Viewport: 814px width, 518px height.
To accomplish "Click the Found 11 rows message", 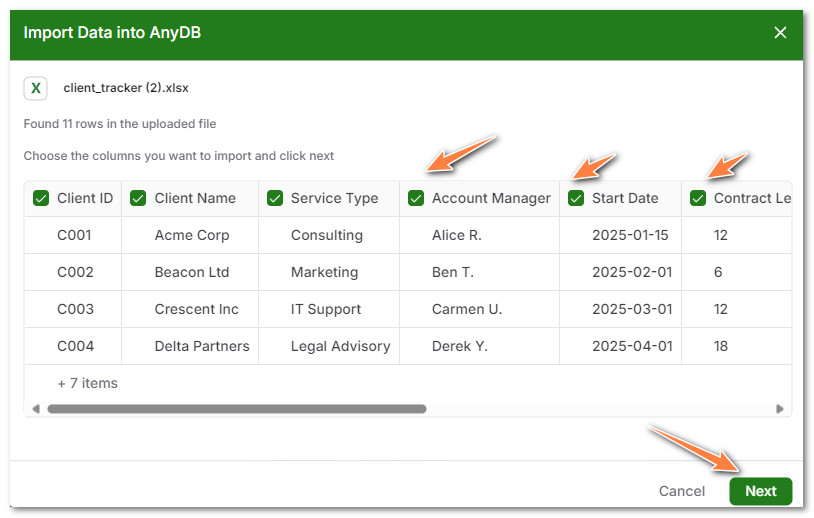I will (x=119, y=124).
